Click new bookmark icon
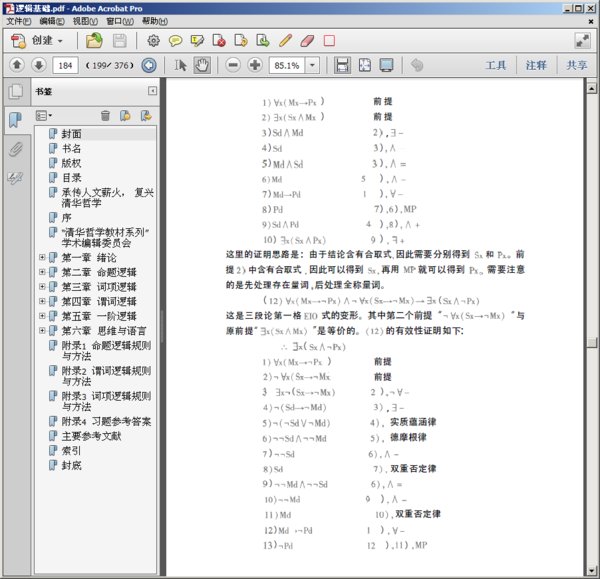Image resolution: width=600 pixels, height=579 pixels. [125, 115]
